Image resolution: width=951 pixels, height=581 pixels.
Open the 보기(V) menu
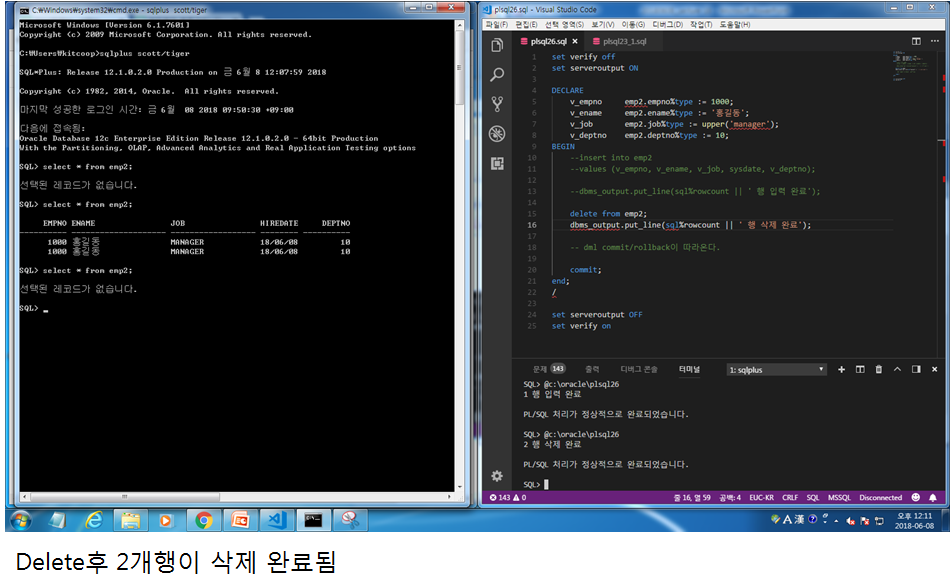tap(603, 24)
